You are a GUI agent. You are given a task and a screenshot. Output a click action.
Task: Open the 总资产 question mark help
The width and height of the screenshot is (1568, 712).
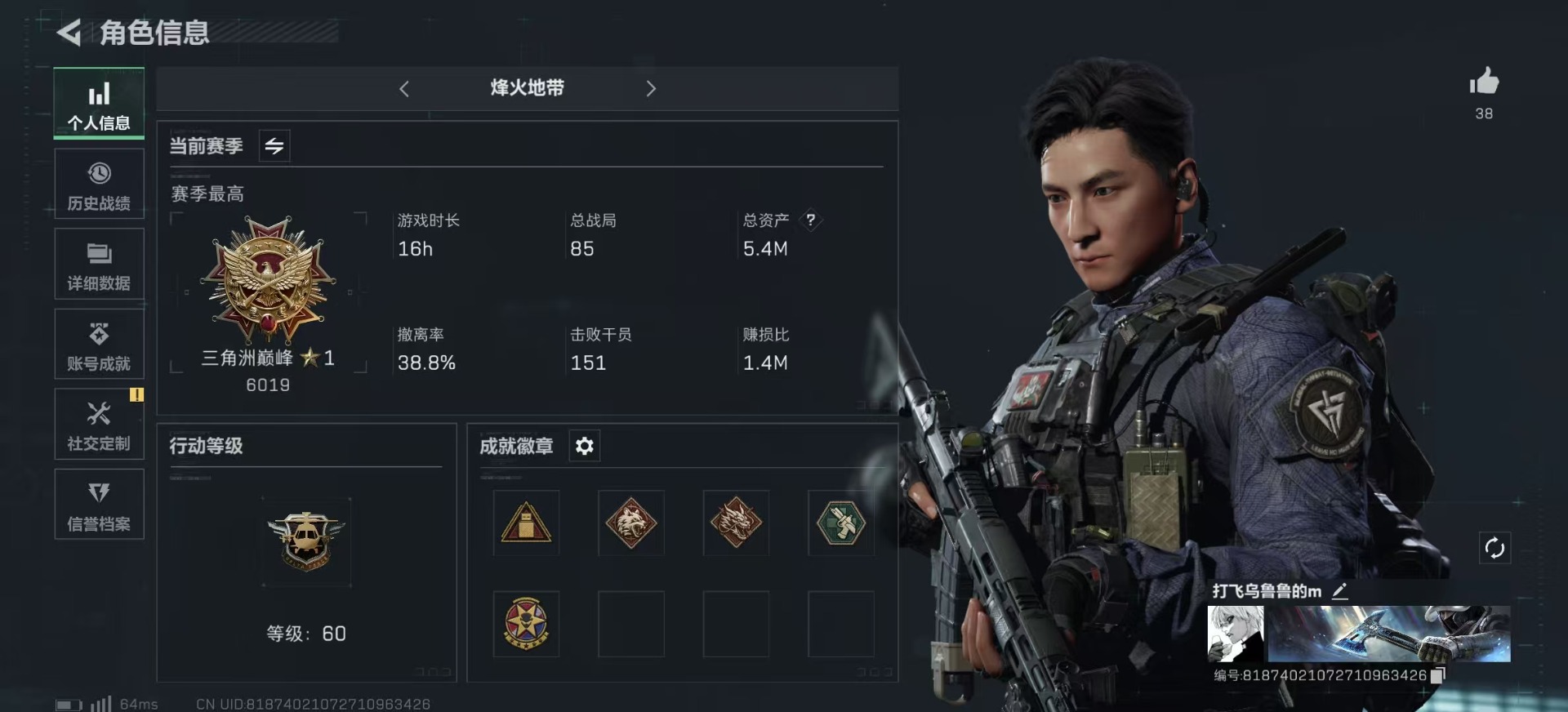(810, 220)
